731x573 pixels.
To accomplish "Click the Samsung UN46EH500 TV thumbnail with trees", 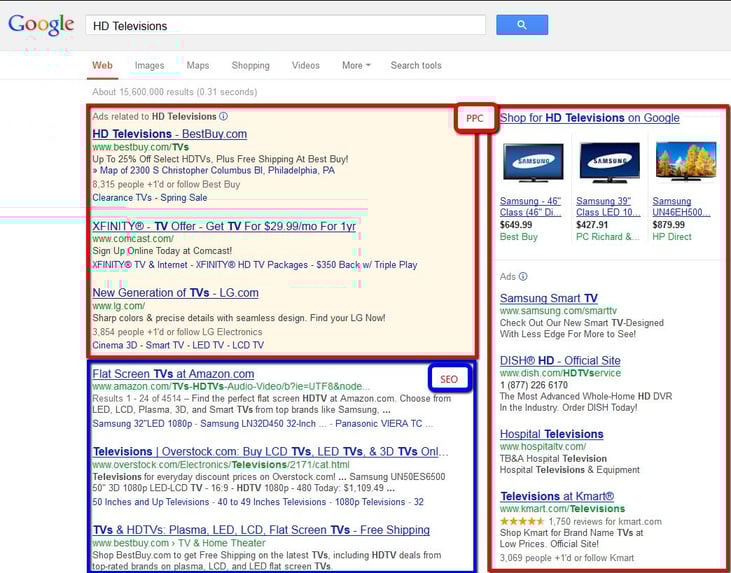I will pos(686,161).
